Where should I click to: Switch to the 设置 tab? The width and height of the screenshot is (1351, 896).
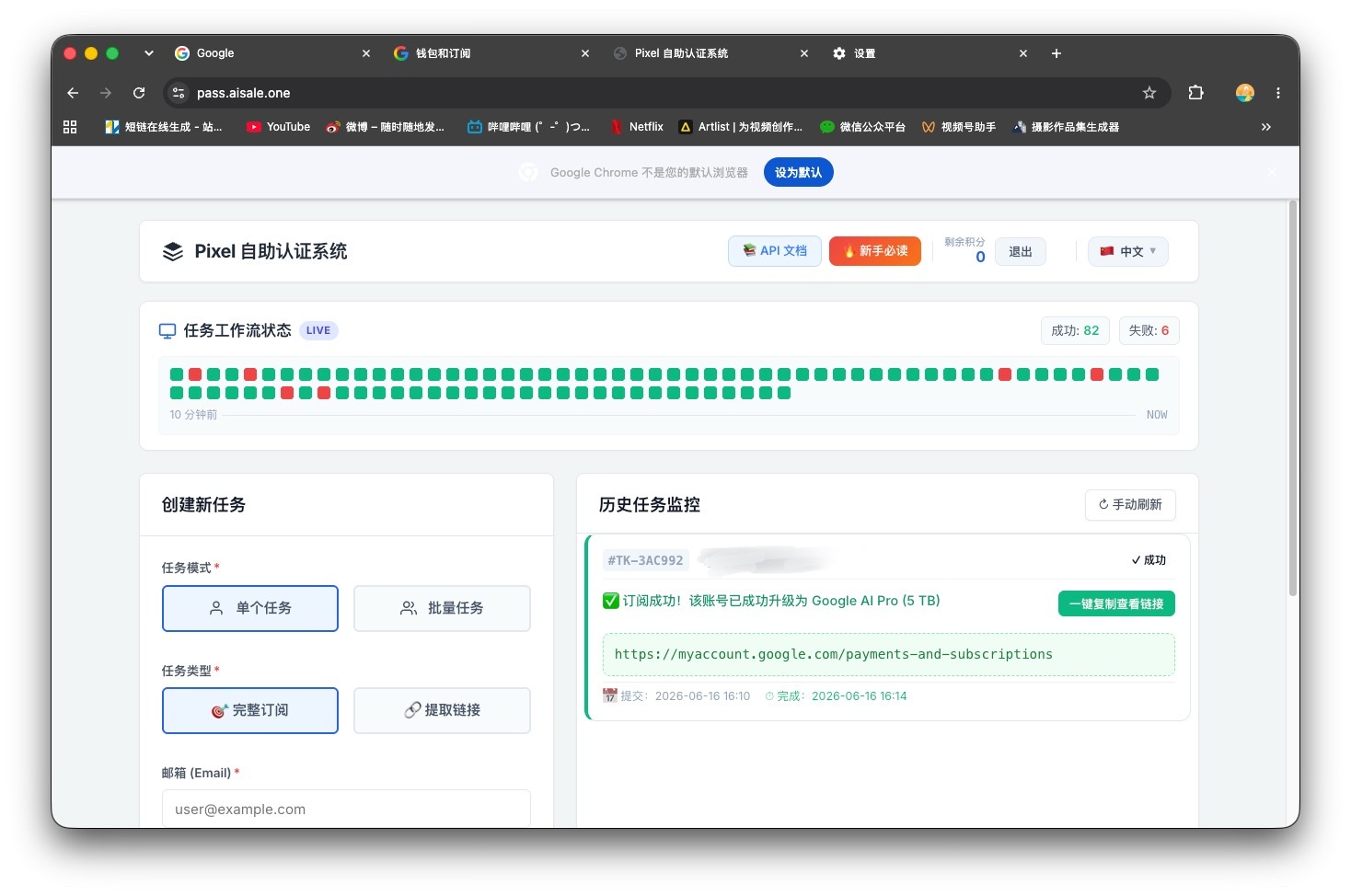[930, 53]
